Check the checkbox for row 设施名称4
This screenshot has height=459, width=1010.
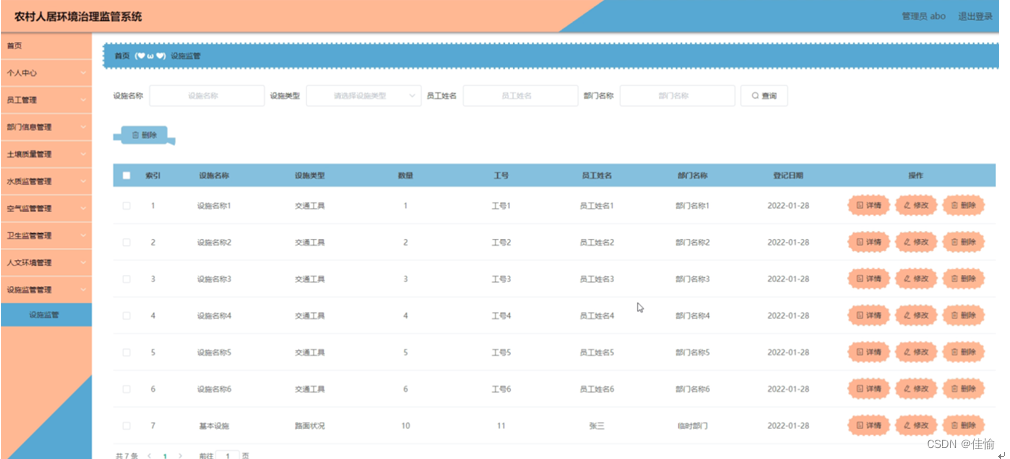coord(126,316)
